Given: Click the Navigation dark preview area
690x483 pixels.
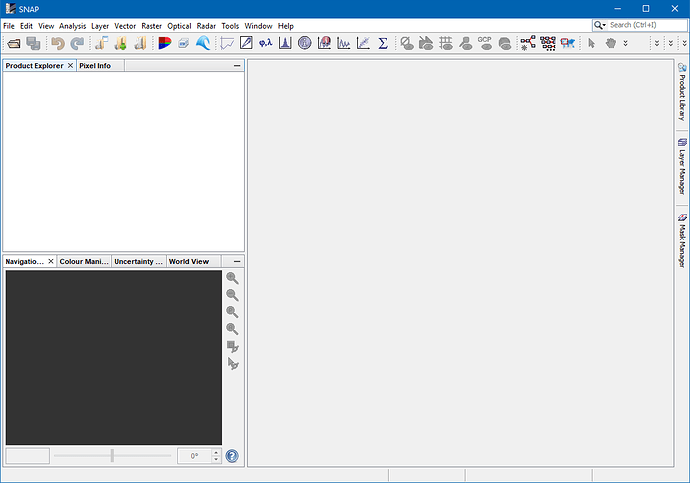Looking at the screenshot, I should (x=114, y=357).
